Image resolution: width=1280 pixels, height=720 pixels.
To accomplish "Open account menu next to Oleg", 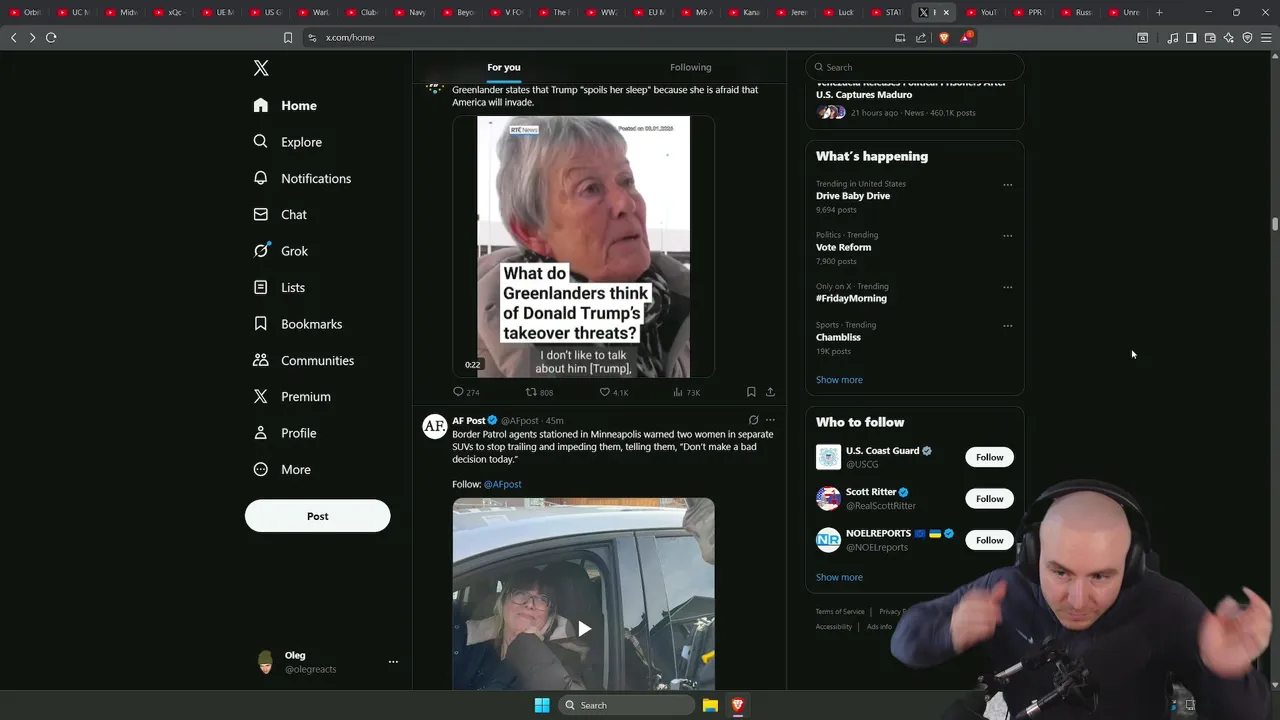I will coord(393,662).
